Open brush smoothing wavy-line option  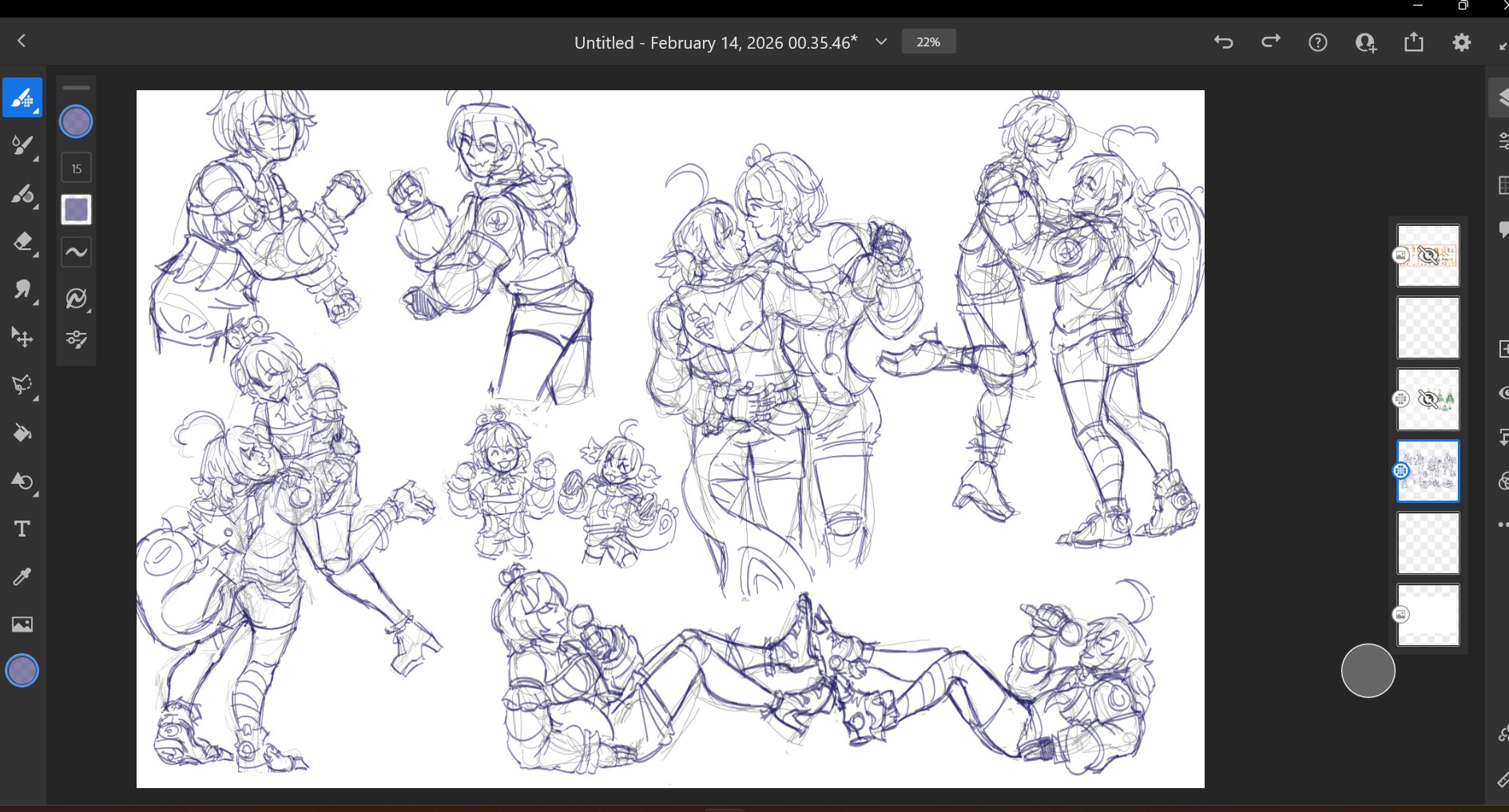pyautogui.click(x=77, y=252)
